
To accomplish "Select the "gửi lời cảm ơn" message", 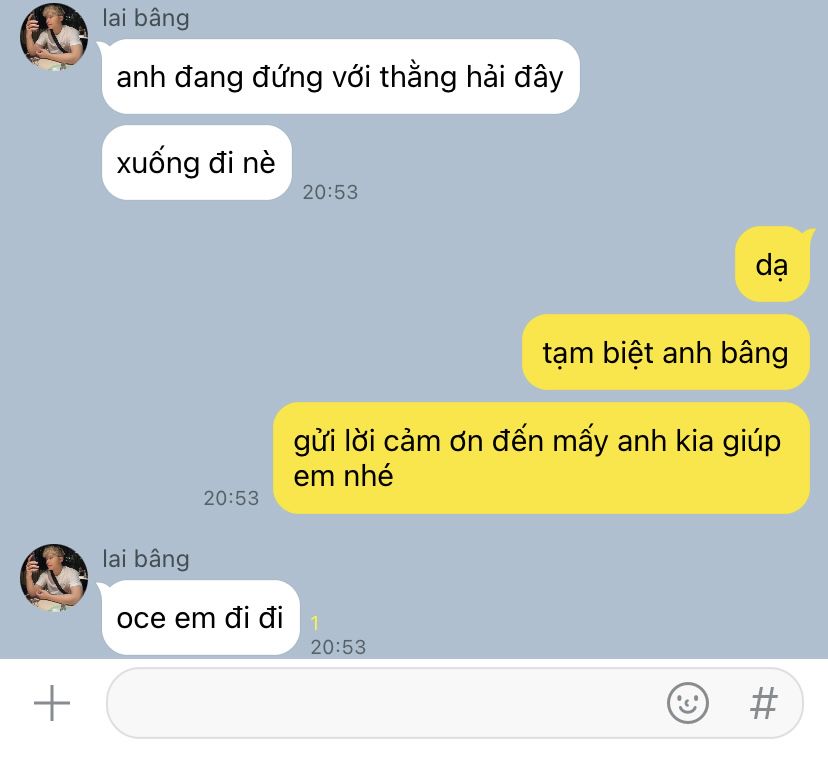I will click(x=541, y=458).
